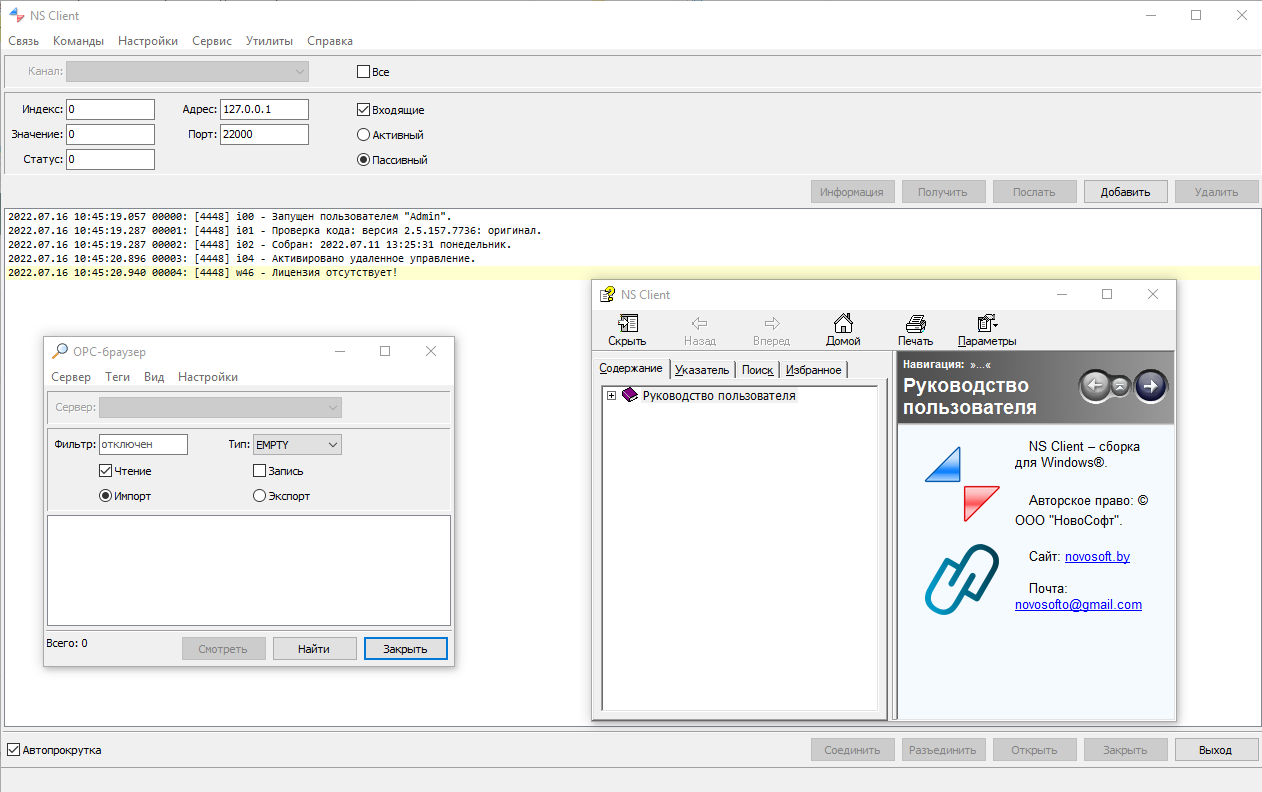Open the Теги menu in OPC-браузер
1262x792 pixels.
118,377
